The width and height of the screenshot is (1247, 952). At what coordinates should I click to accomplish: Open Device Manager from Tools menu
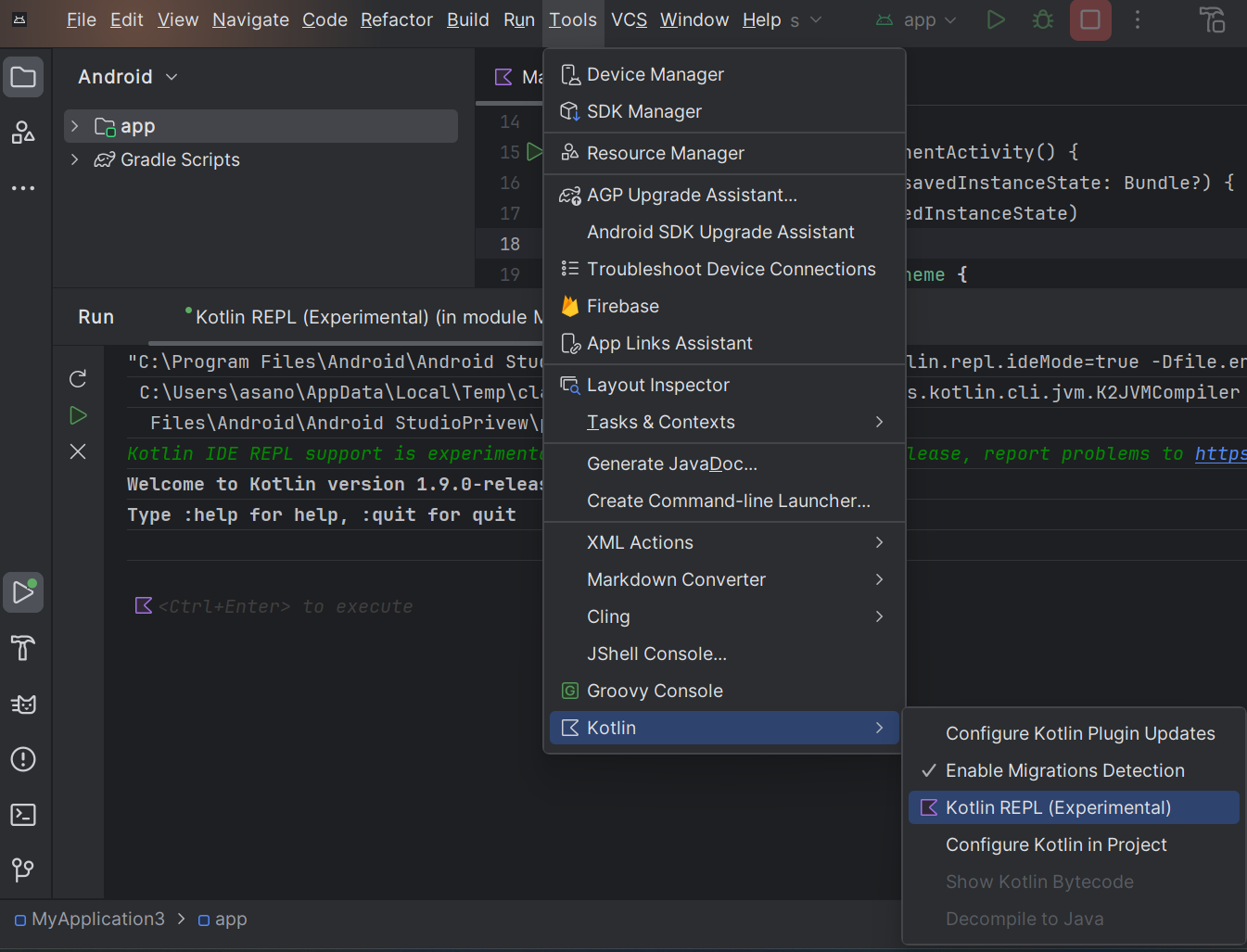pos(724,74)
